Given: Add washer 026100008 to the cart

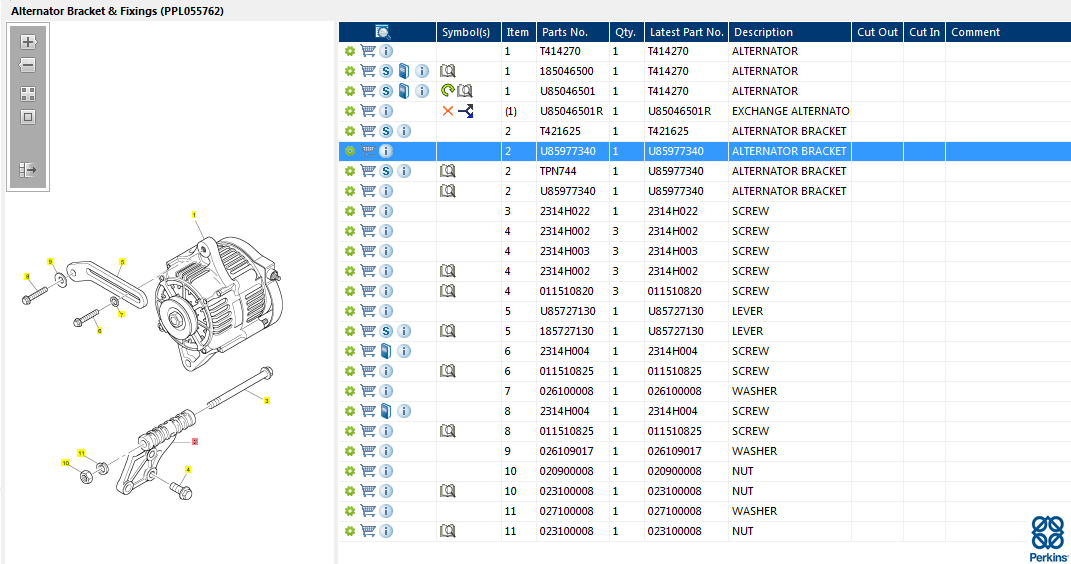Looking at the screenshot, I should [368, 391].
